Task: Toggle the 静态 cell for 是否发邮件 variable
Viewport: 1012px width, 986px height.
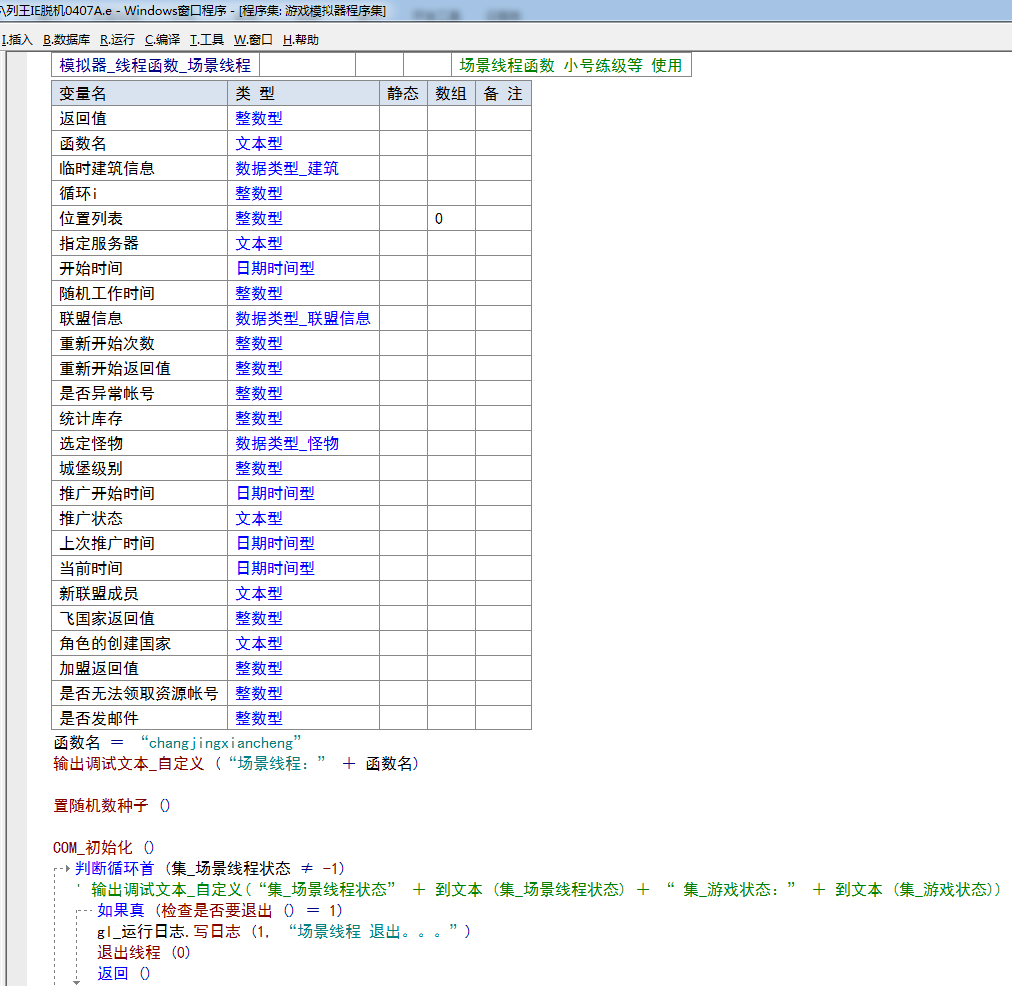Action: (x=403, y=718)
